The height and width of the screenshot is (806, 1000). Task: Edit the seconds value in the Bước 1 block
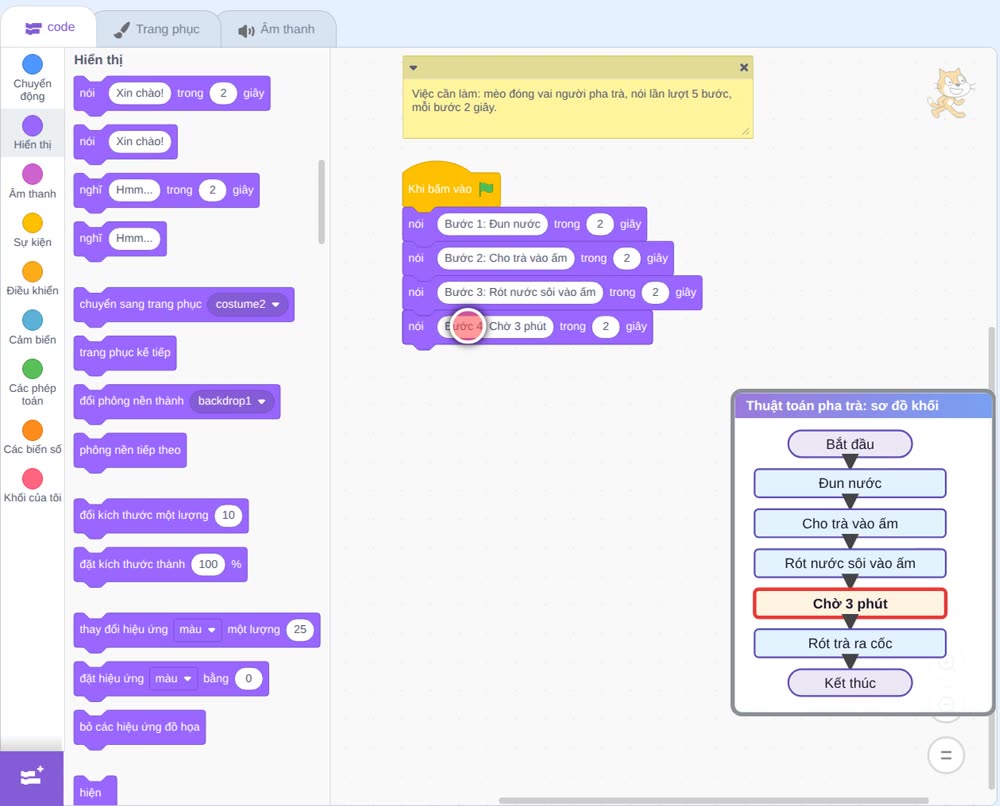(599, 224)
